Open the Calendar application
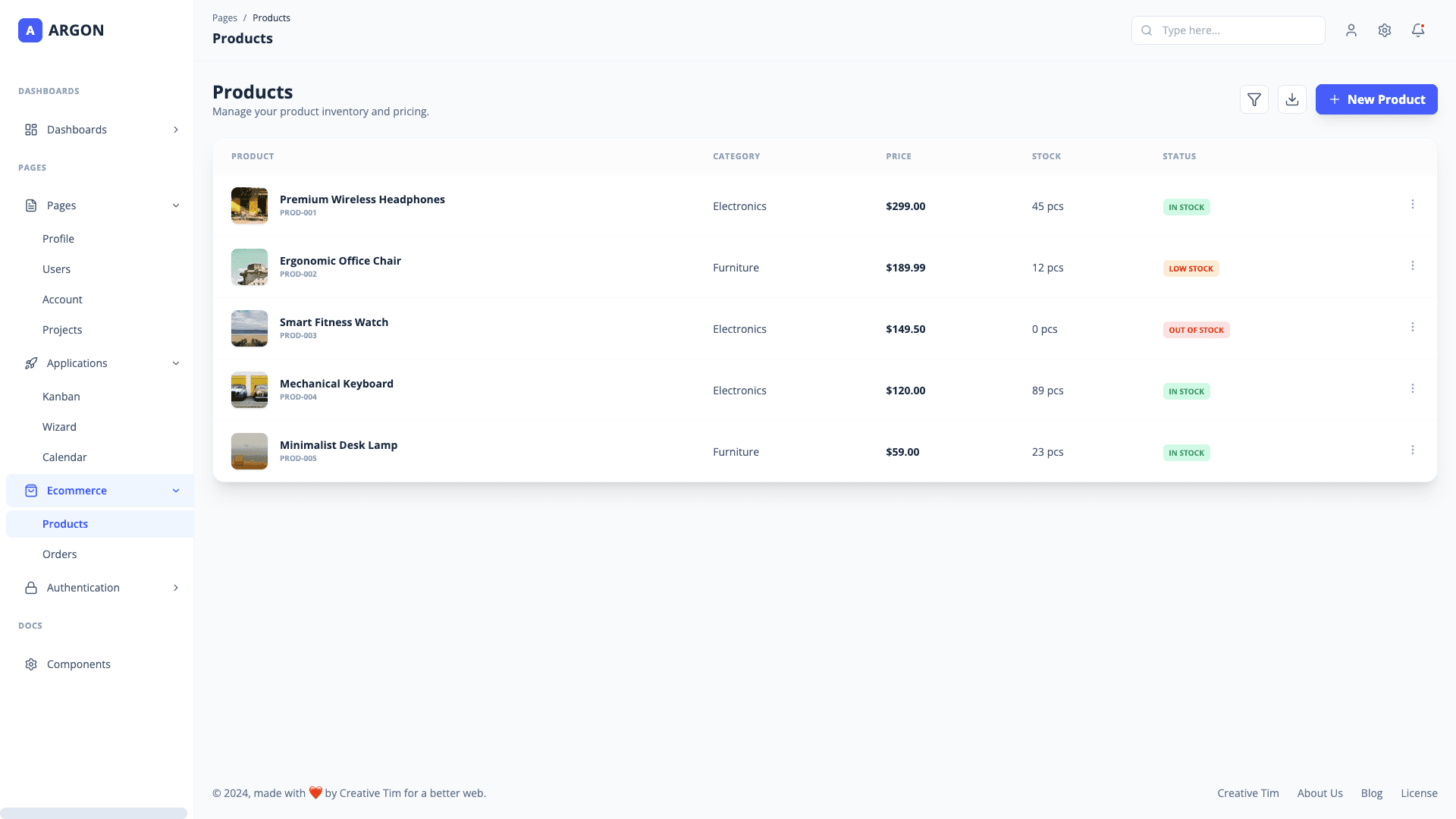 pyautogui.click(x=64, y=457)
